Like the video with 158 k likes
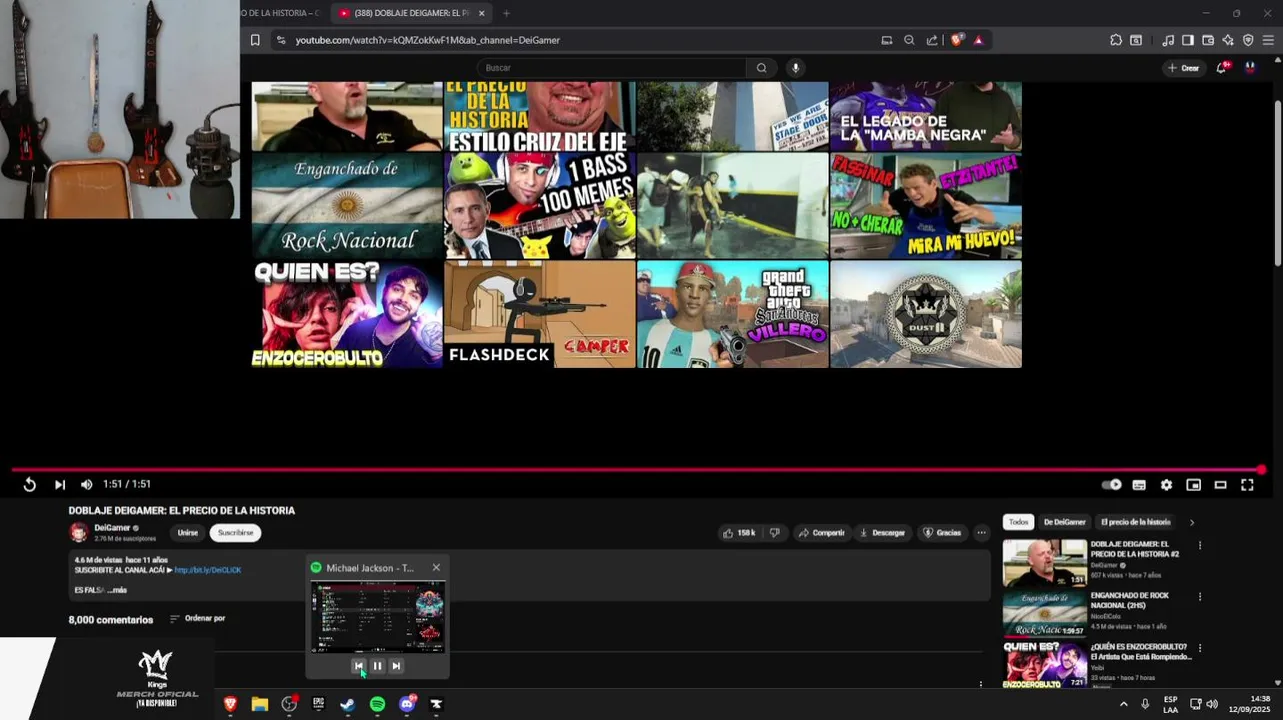1283x720 pixels. click(x=740, y=533)
